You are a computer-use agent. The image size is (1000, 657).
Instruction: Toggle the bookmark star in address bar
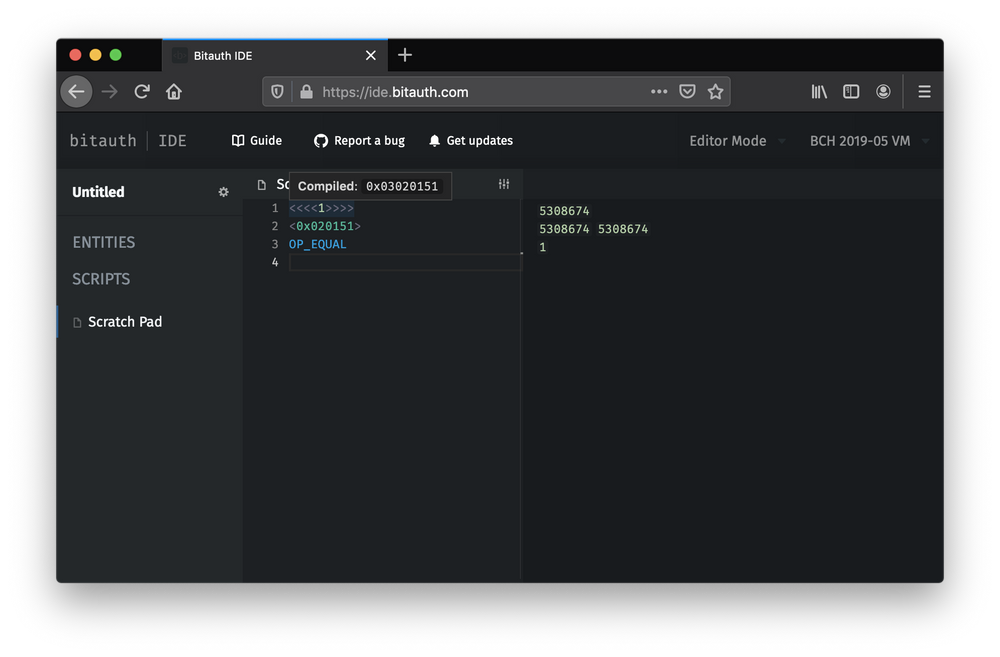(716, 91)
